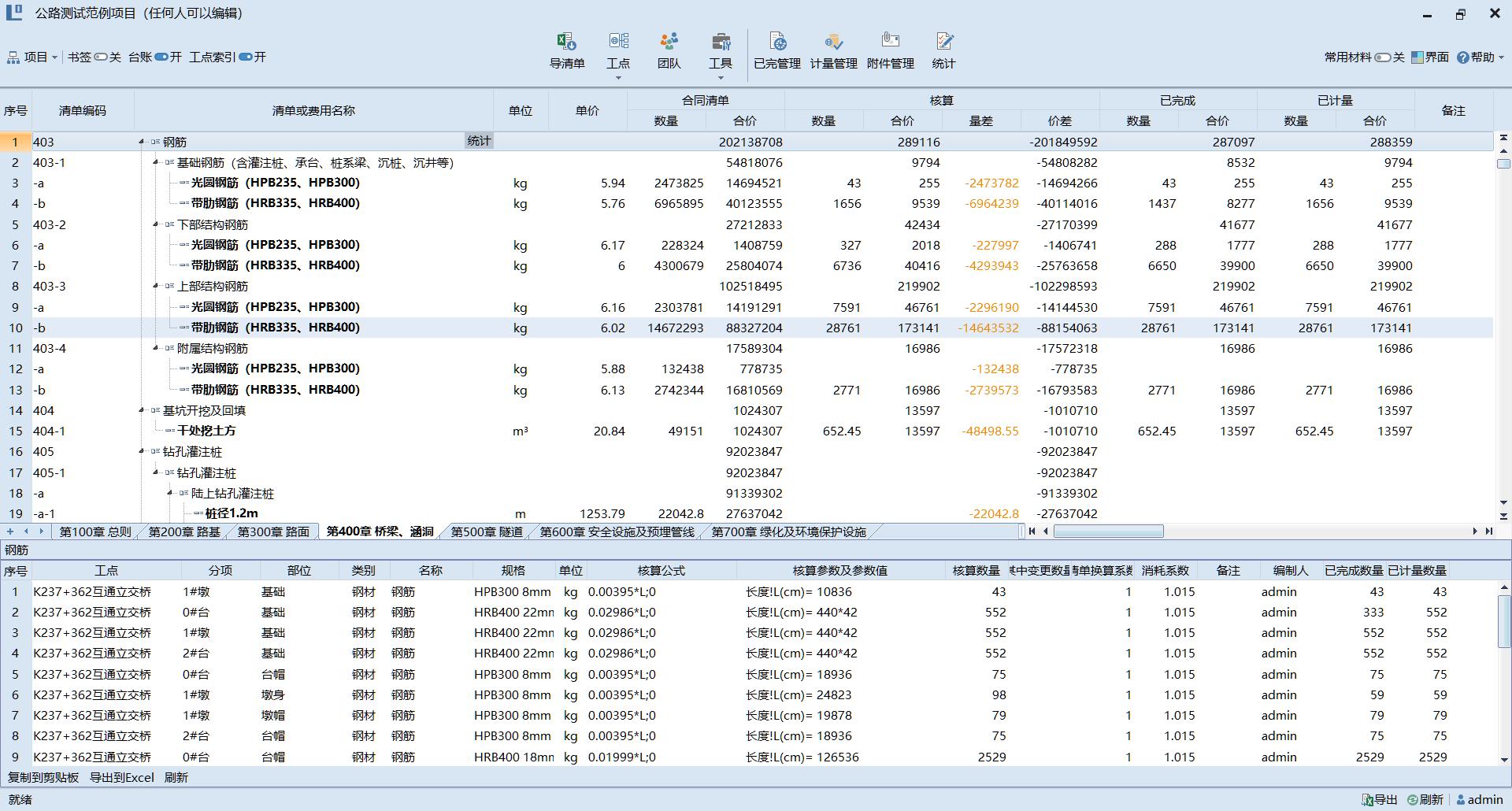Open 附件管理 attachments manager

(x=891, y=41)
